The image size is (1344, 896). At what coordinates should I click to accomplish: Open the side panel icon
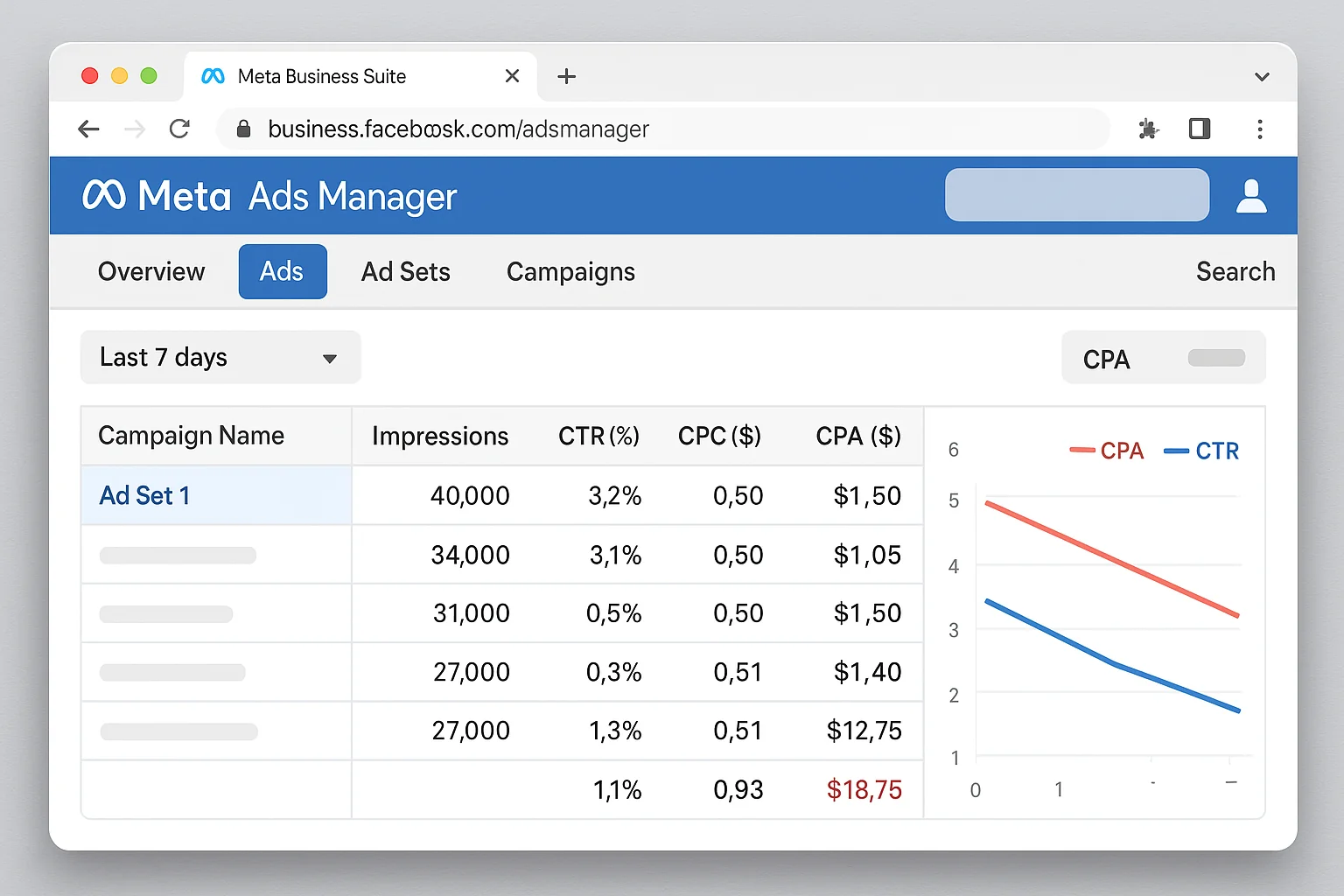tap(1199, 129)
